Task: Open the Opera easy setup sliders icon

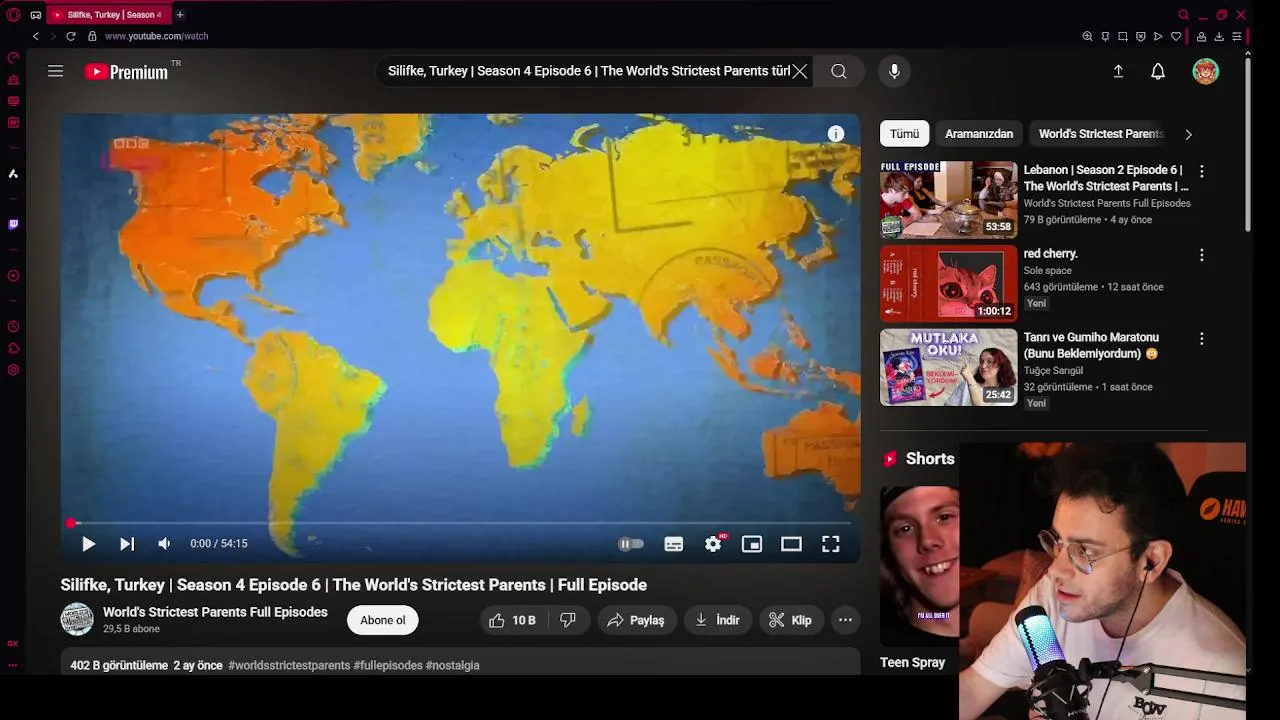Action: pos(1237,36)
